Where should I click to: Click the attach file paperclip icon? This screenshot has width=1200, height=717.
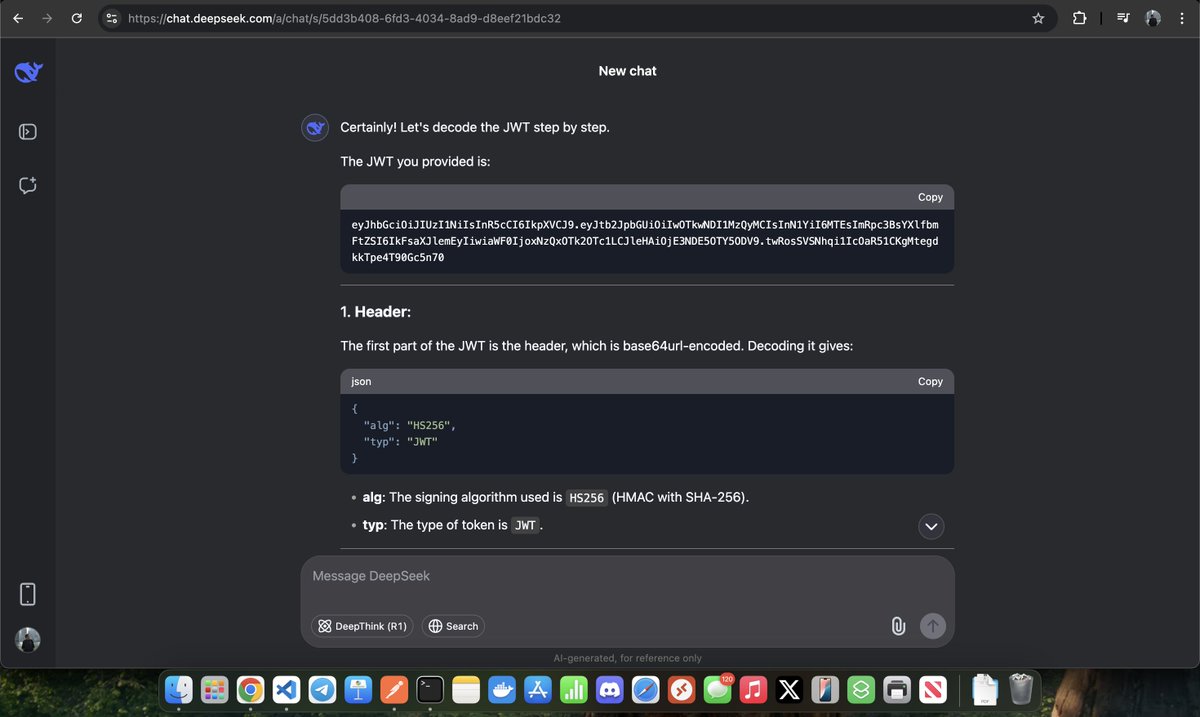click(898, 626)
